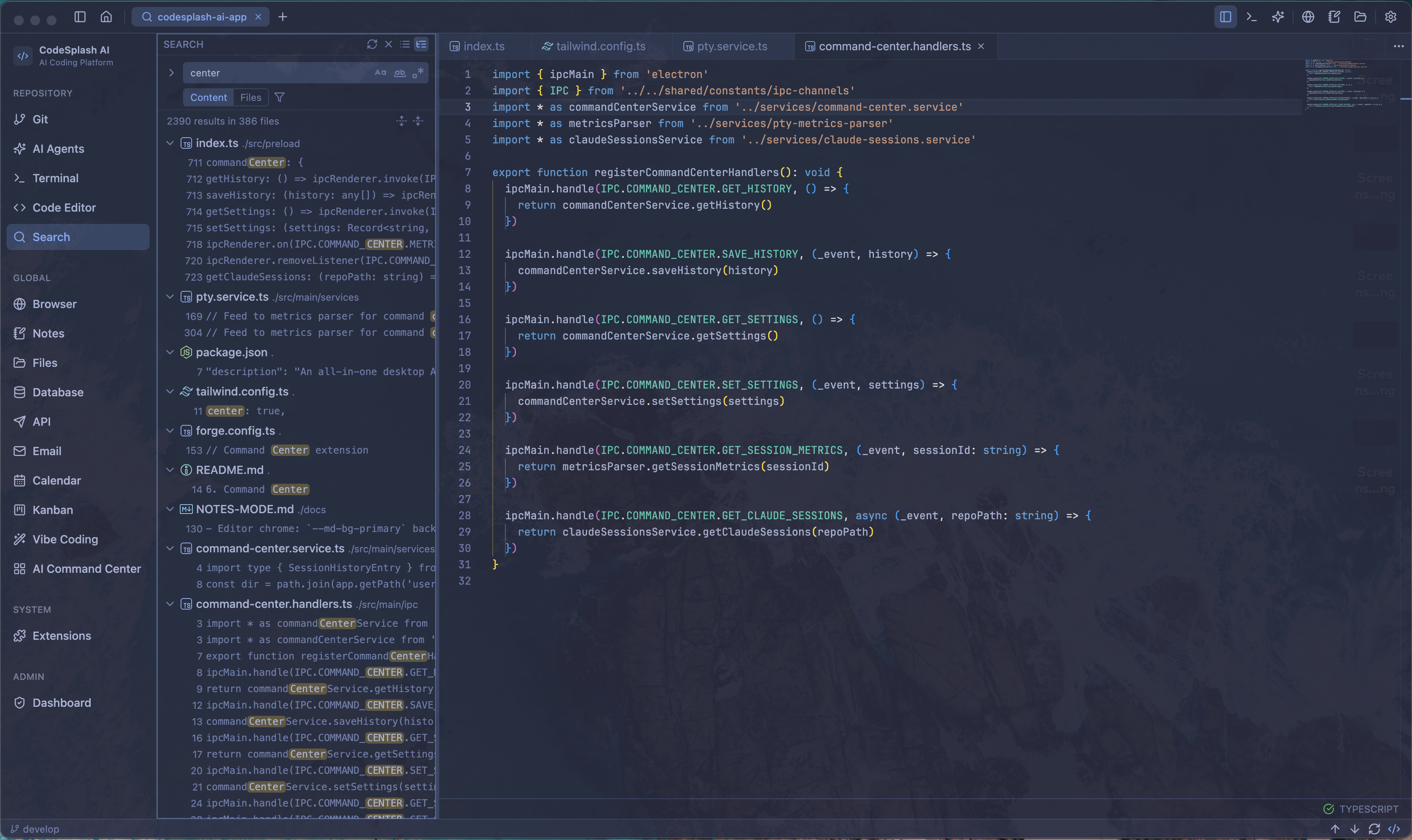Open the Extensions panel under System
Viewport: 1412px width, 840px height.
[x=62, y=636]
